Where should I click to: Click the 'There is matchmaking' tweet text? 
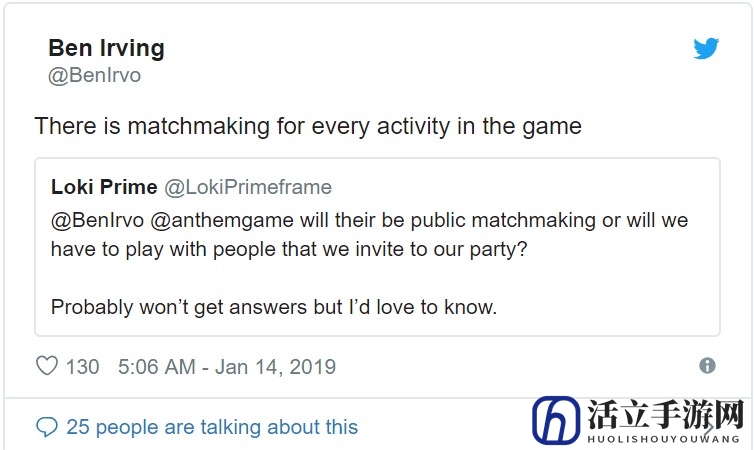point(308,126)
